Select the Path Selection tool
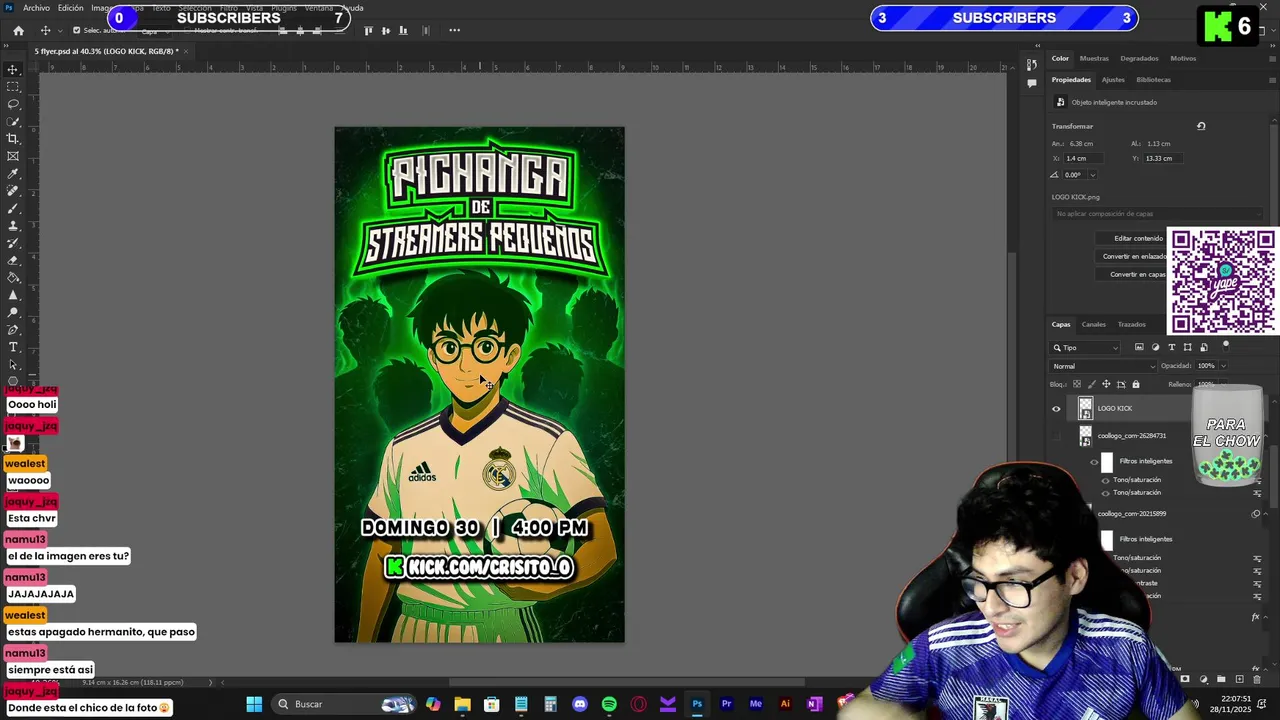Viewport: 1280px width, 720px height. (13, 364)
